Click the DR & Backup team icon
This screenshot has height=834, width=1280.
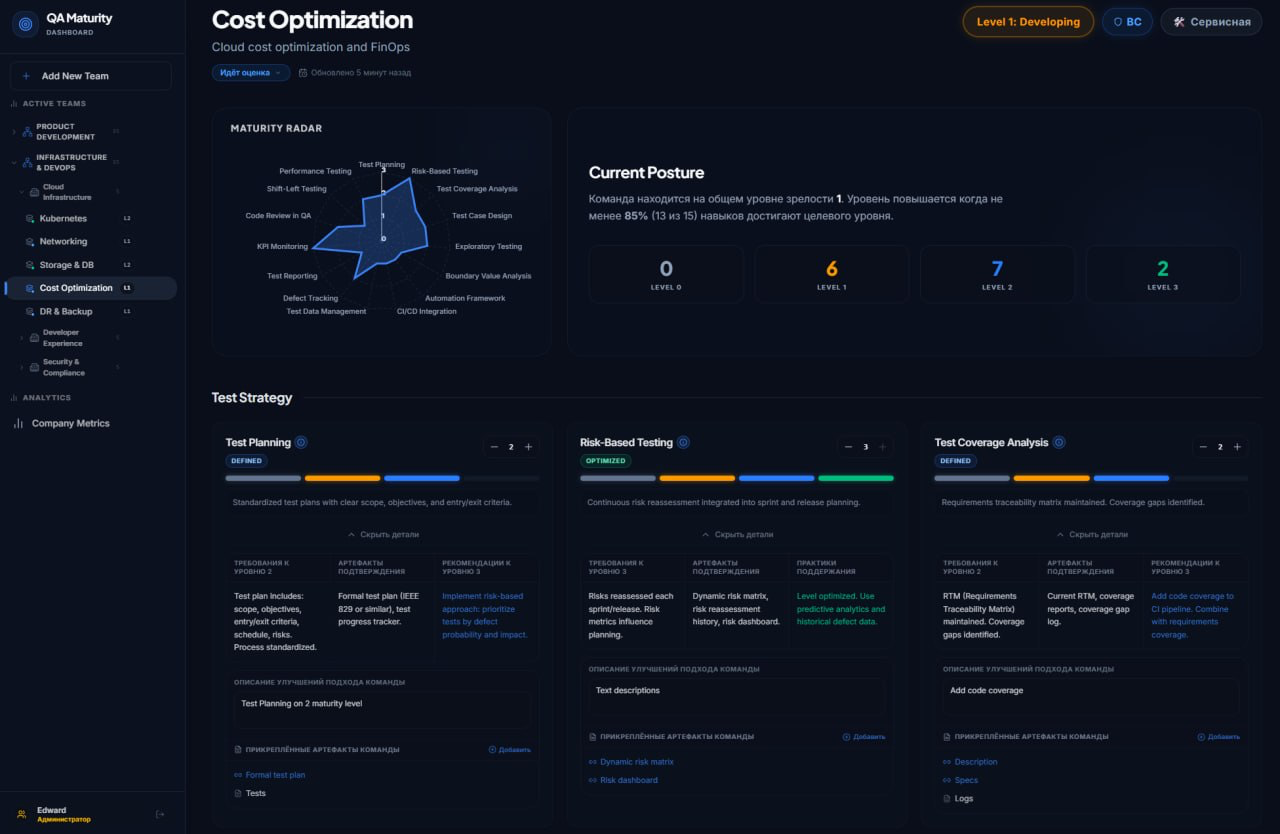point(29,312)
